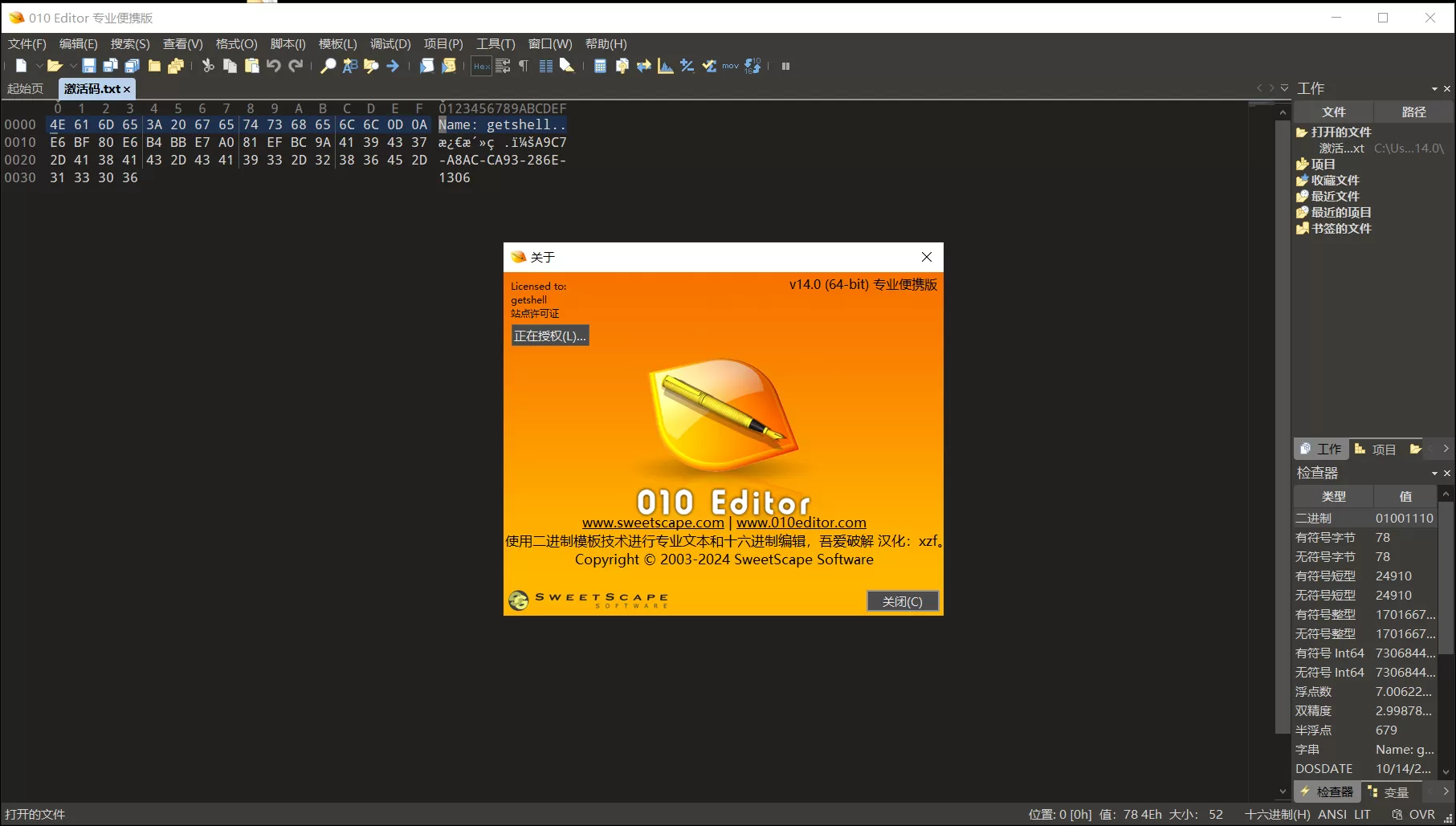Select the 书签的文件 tree node

coord(1341,229)
